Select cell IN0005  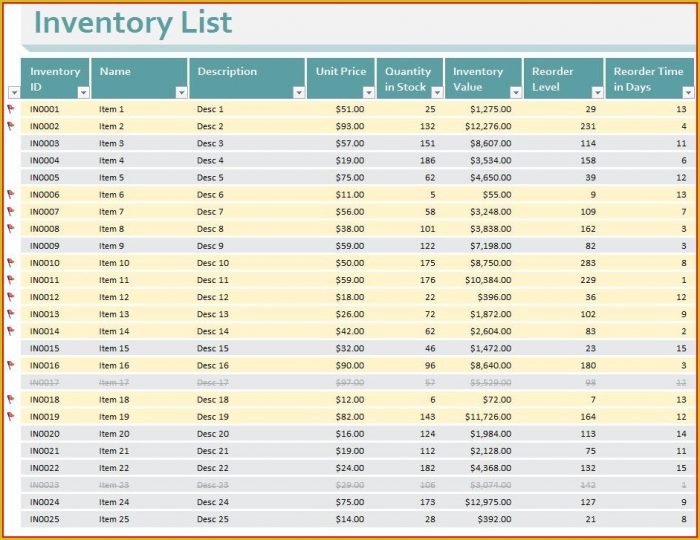(x=45, y=178)
